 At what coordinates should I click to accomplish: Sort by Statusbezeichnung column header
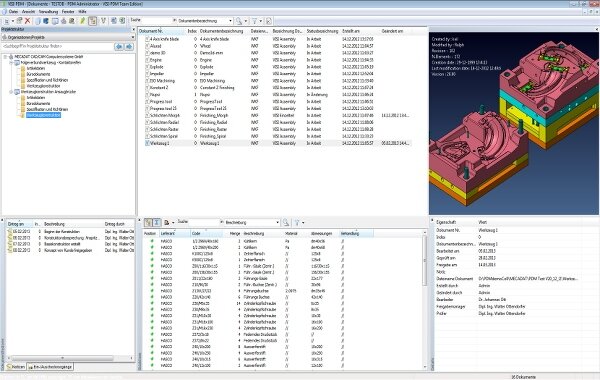(323, 31)
